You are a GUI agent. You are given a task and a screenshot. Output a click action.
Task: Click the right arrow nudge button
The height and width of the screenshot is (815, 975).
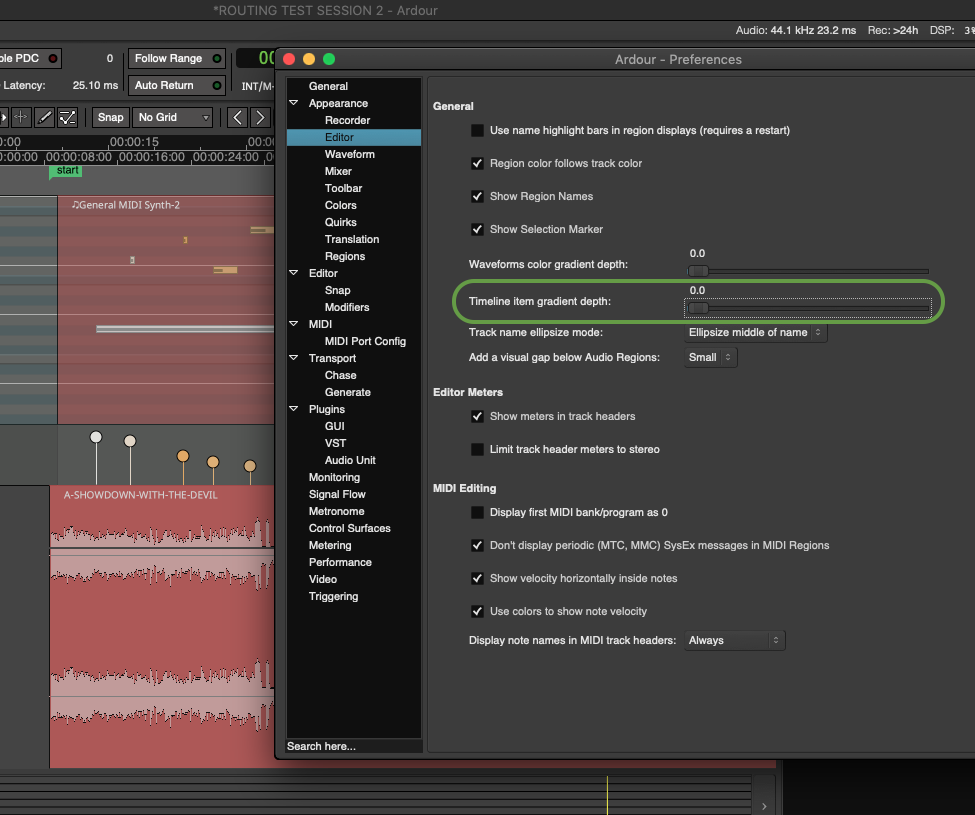[260, 118]
